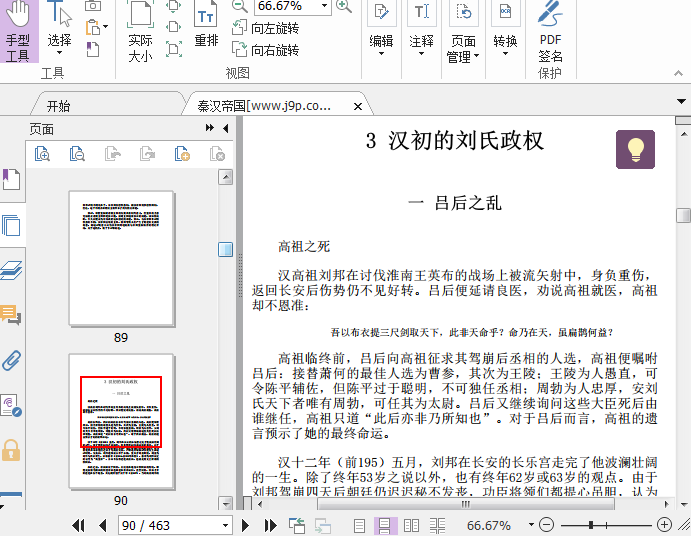
Task: Click delete page icon in Pages panel
Action: (x=217, y=154)
